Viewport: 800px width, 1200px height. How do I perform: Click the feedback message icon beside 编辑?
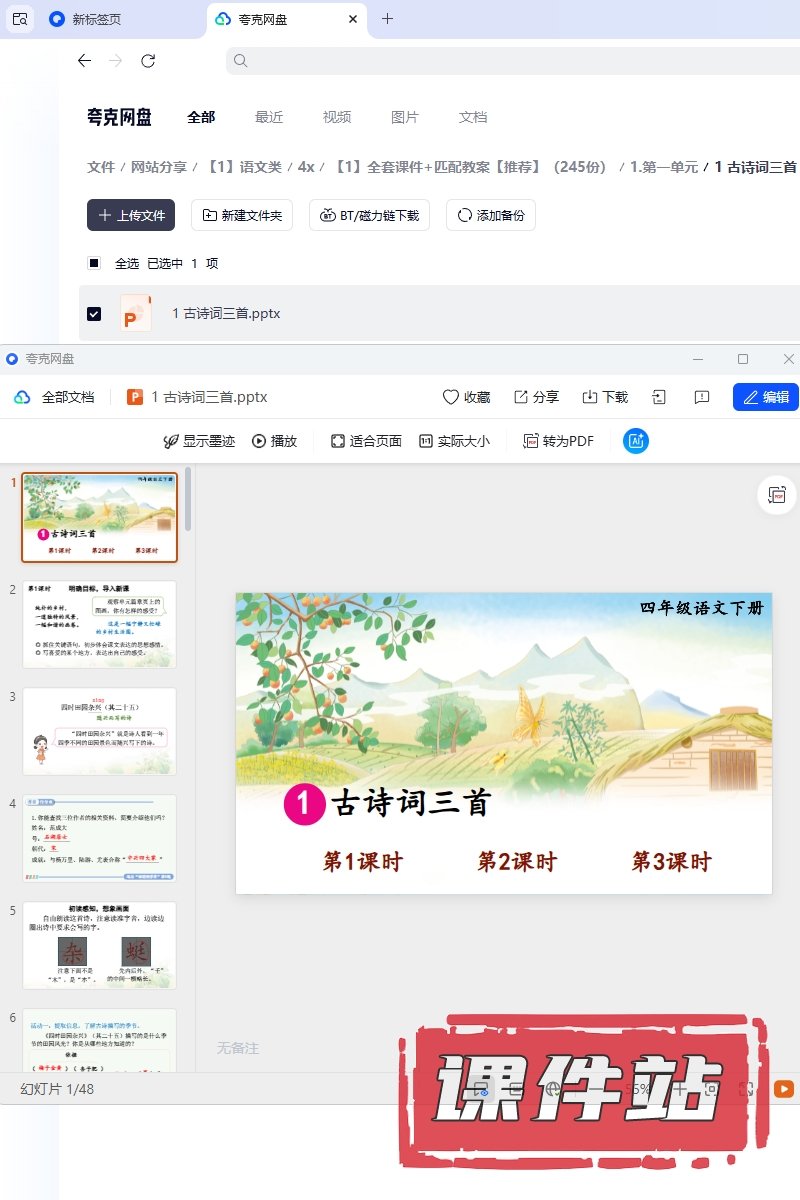click(x=702, y=397)
